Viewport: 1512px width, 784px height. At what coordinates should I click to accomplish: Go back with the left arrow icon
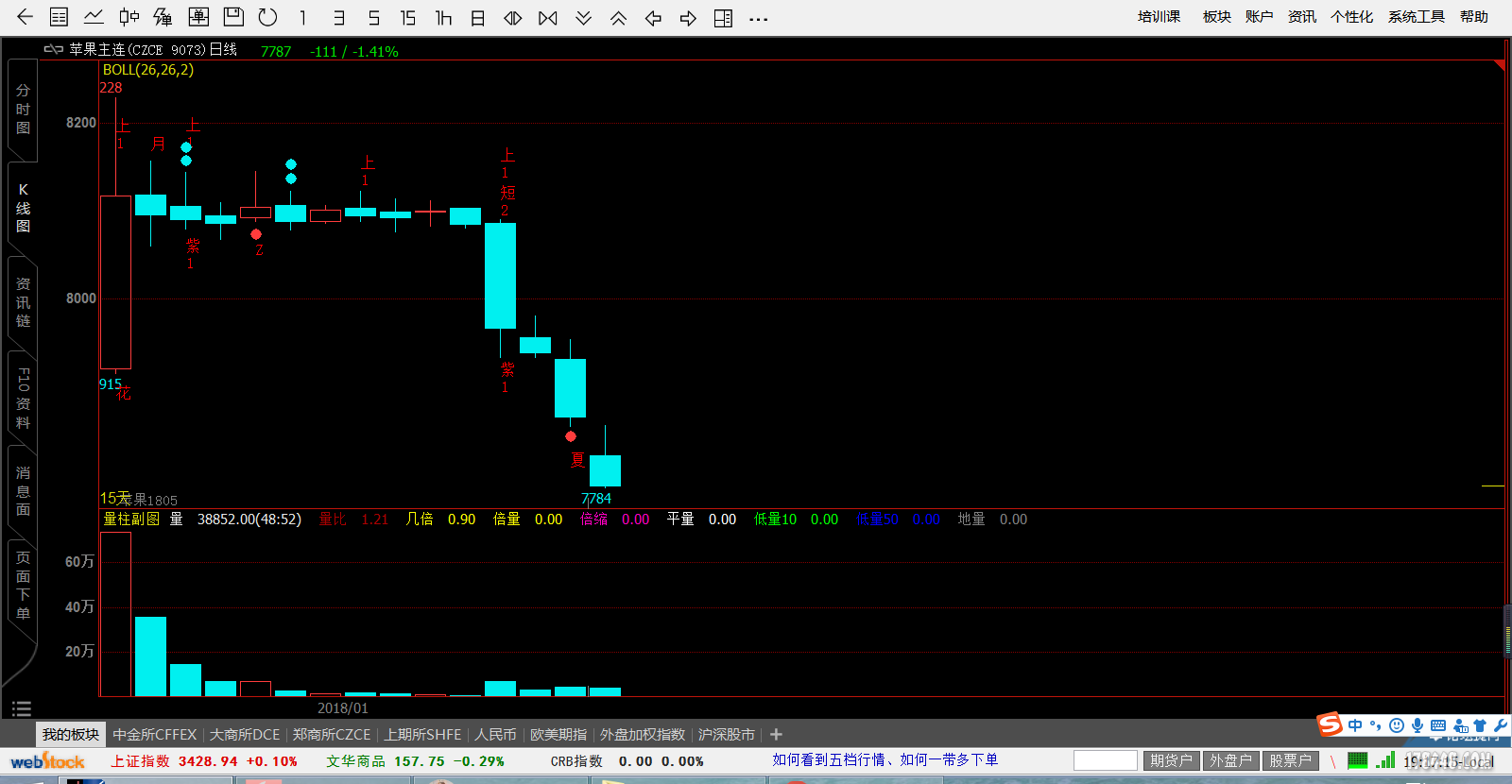pyautogui.click(x=25, y=17)
